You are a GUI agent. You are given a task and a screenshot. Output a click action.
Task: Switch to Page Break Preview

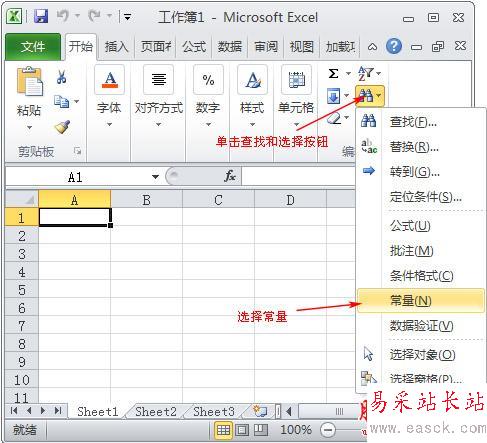(261, 430)
